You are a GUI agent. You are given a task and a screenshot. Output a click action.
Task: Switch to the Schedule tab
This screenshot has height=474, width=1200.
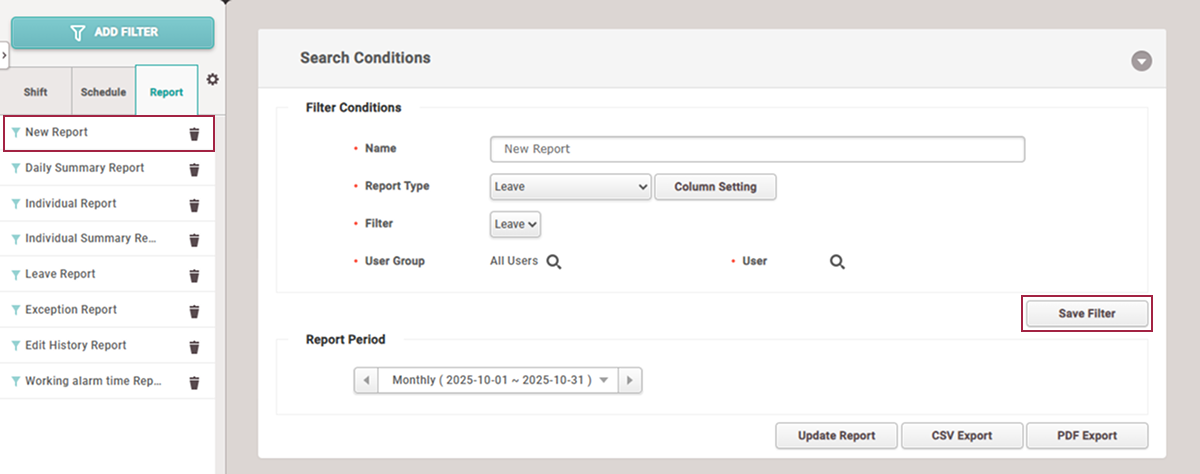coord(103,92)
